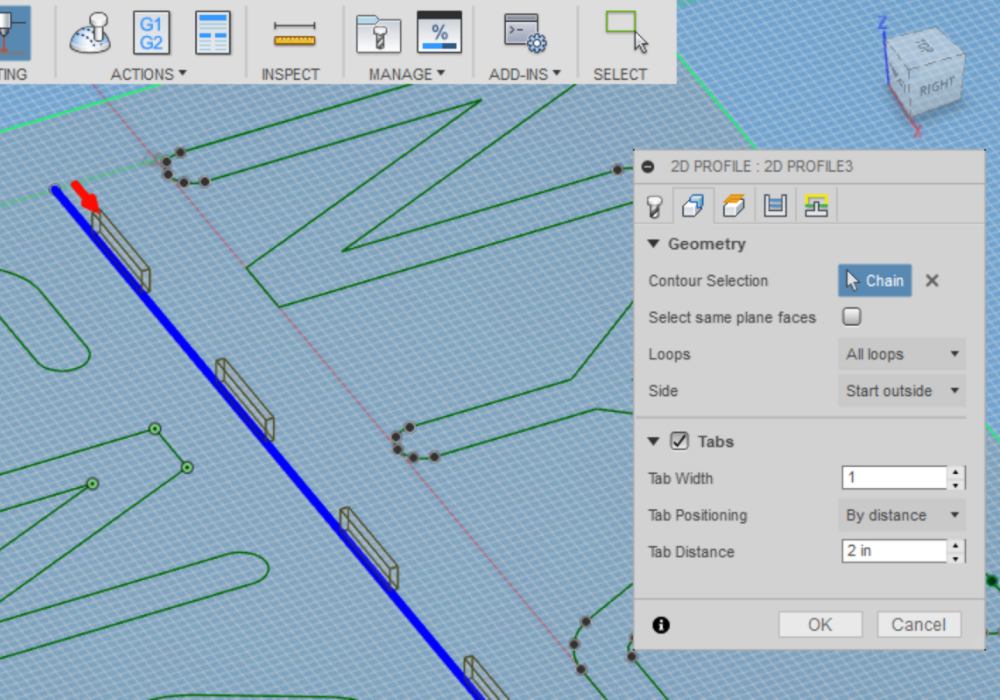Click the red chain direction arrow
This screenshot has width=1000, height=700.
85,196
